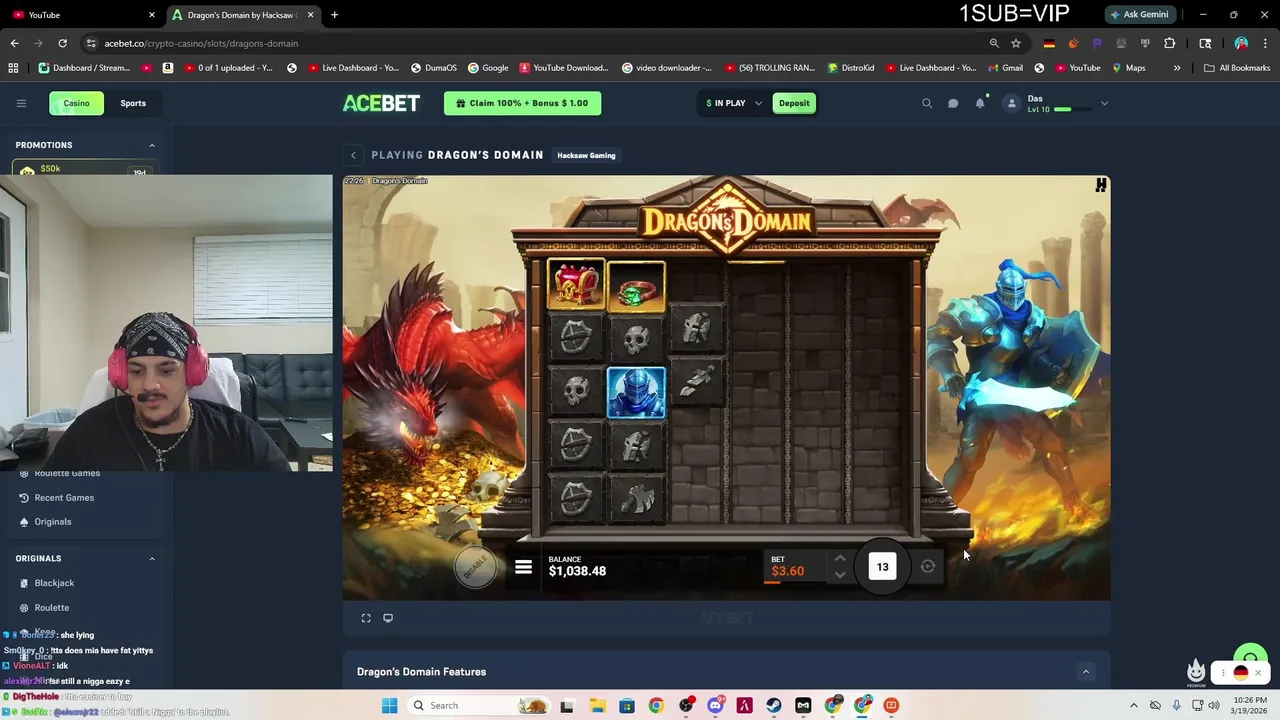The width and height of the screenshot is (1280, 720).
Task: Click the blue knight symbol on reels
Action: [x=636, y=392]
